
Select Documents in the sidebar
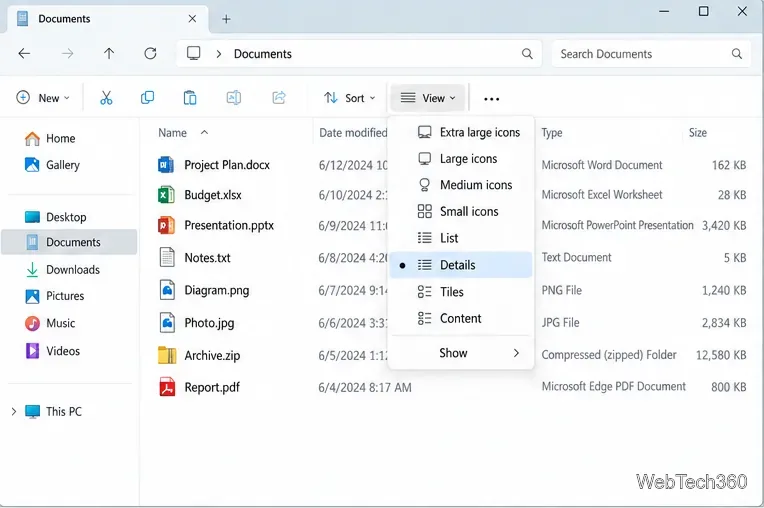pyautogui.click(x=69, y=242)
